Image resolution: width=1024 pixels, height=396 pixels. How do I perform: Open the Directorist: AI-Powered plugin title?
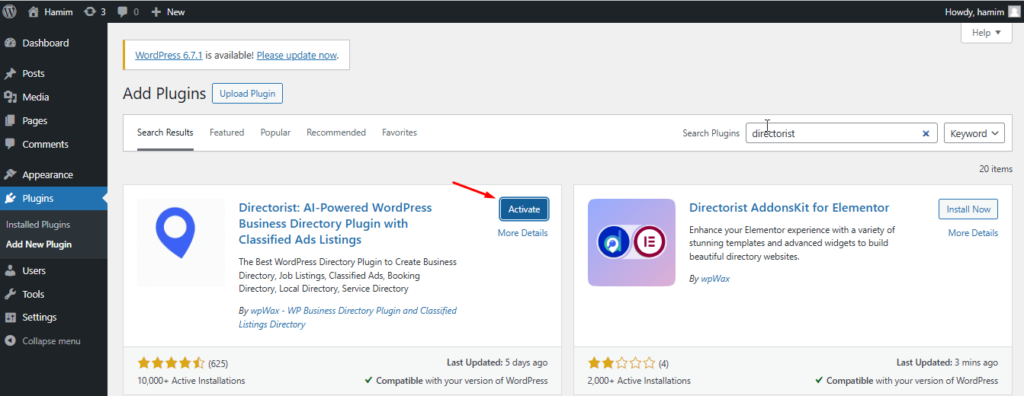[x=336, y=223]
